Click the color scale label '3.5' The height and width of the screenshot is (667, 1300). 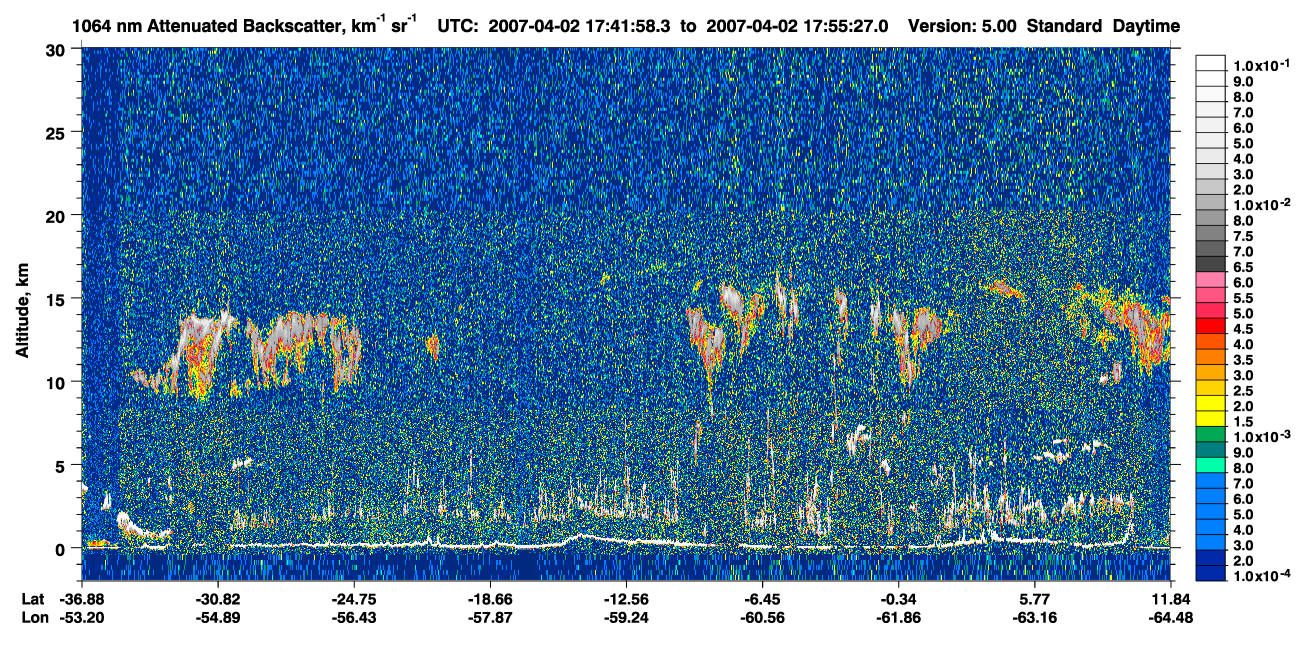coord(1243,361)
